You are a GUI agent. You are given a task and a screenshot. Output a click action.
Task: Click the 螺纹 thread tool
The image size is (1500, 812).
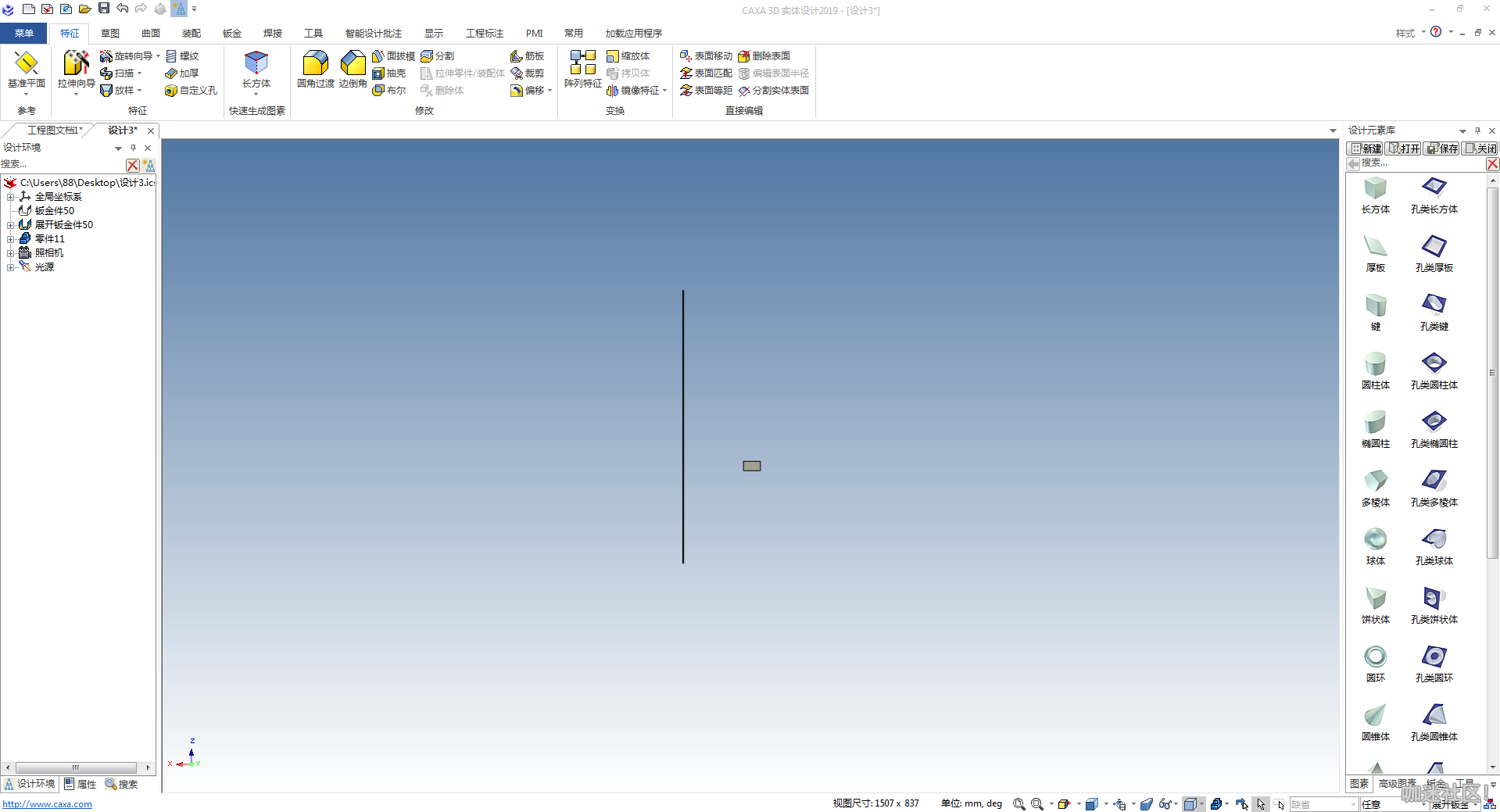pos(182,56)
